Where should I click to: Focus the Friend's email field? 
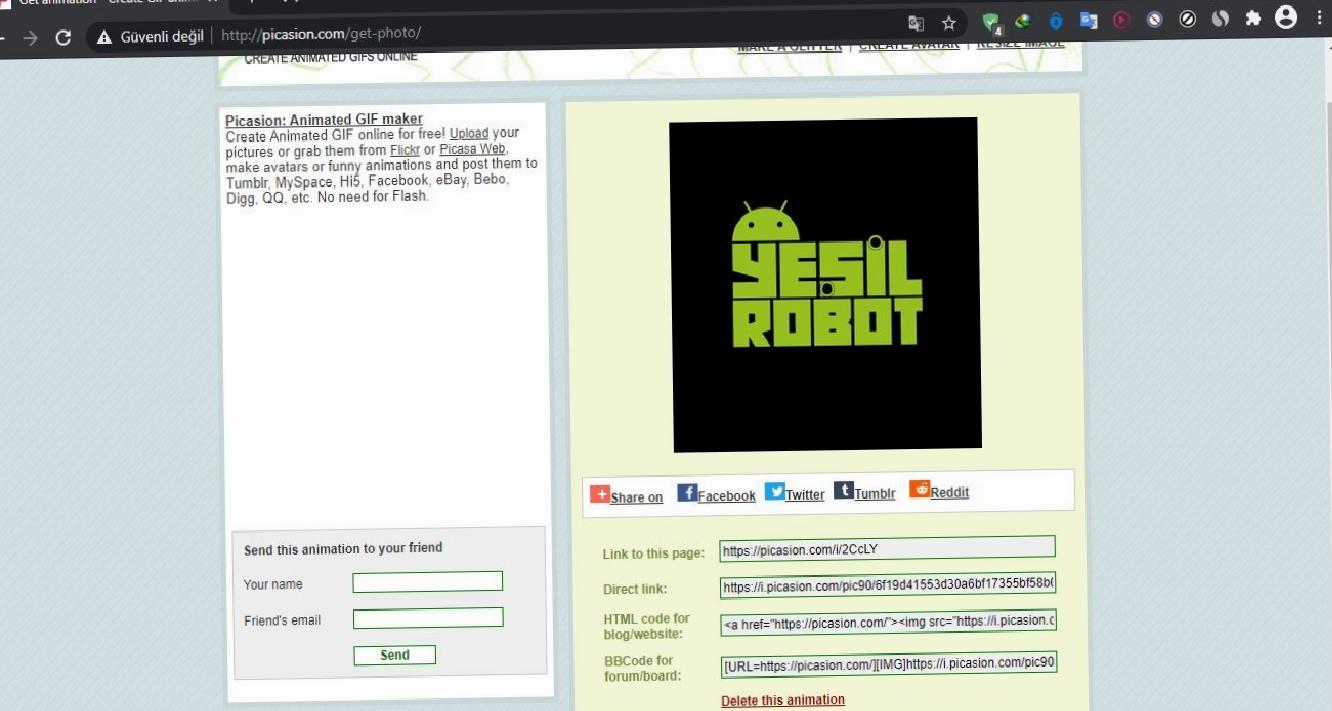click(x=428, y=618)
